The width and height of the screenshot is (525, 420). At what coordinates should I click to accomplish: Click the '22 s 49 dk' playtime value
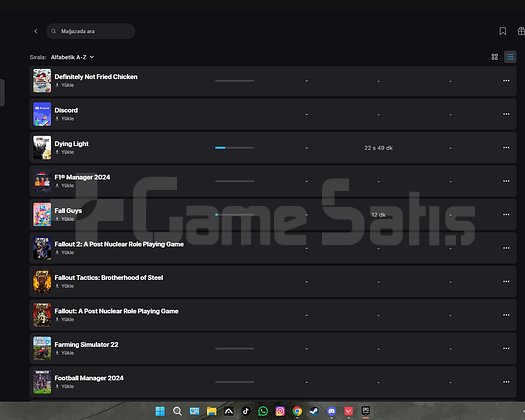click(x=378, y=148)
